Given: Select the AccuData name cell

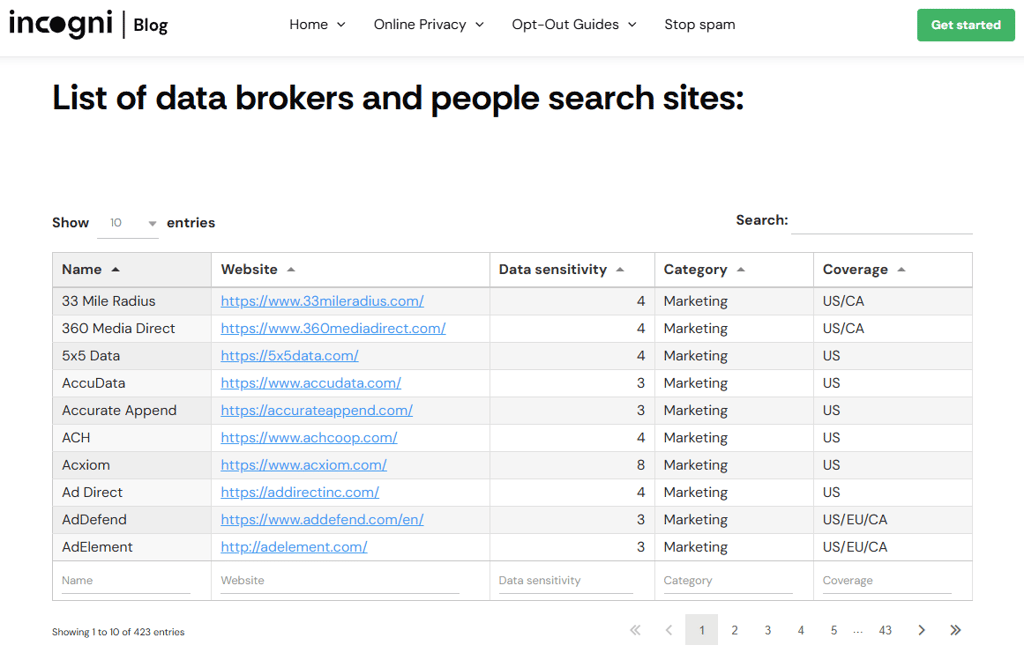Looking at the screenshot, I should [x=132, y=383].
